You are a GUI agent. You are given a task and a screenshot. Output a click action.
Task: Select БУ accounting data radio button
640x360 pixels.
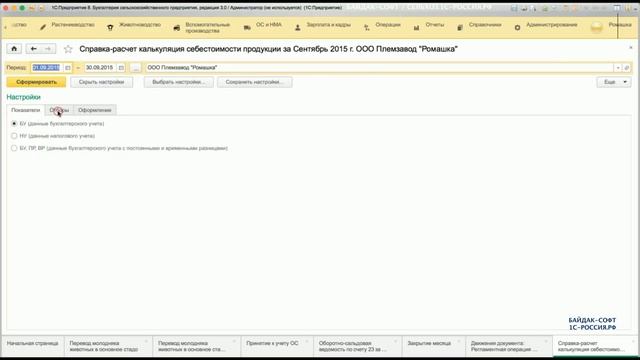(14, 123)
